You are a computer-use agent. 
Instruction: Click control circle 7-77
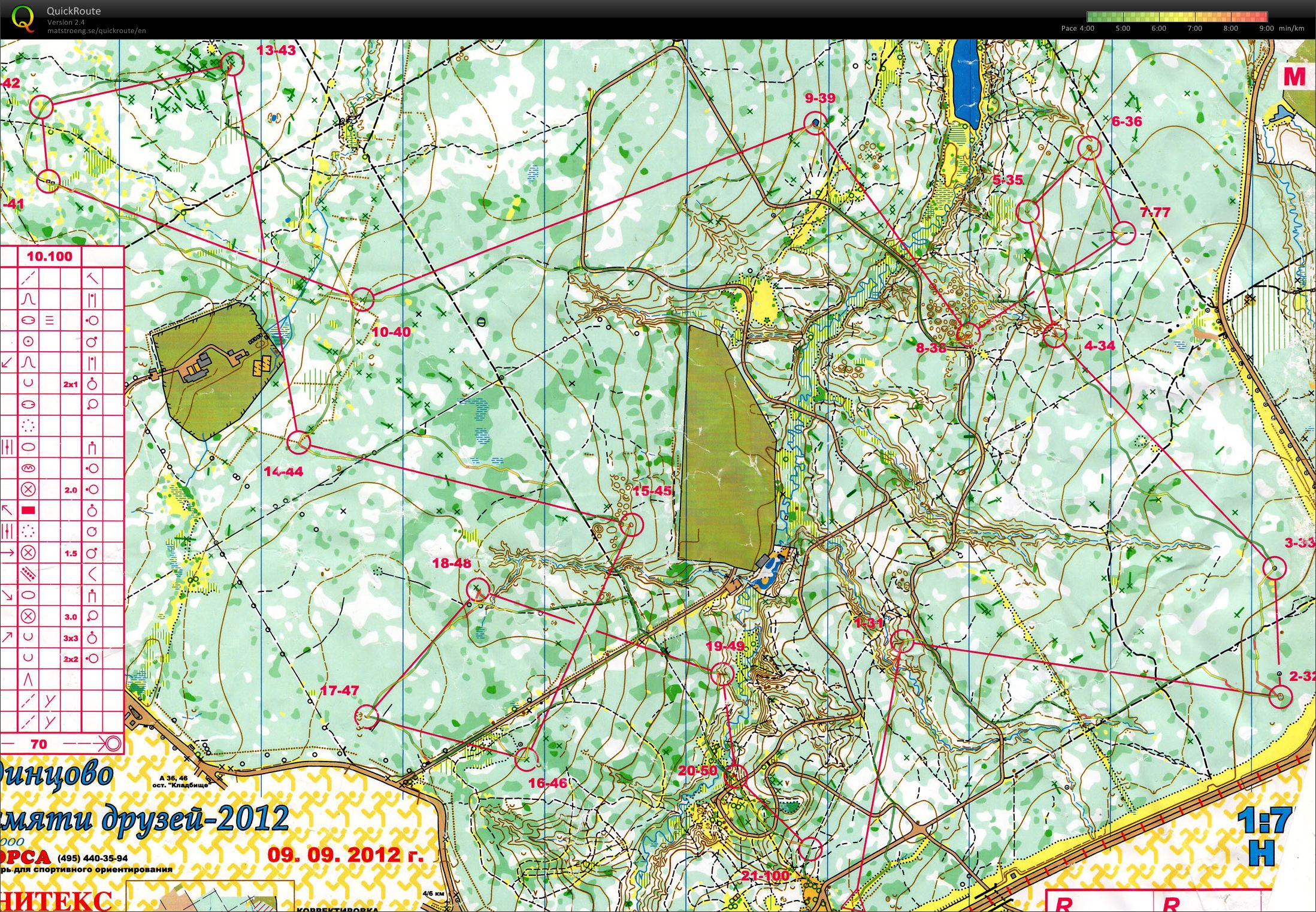[1124, 232]
